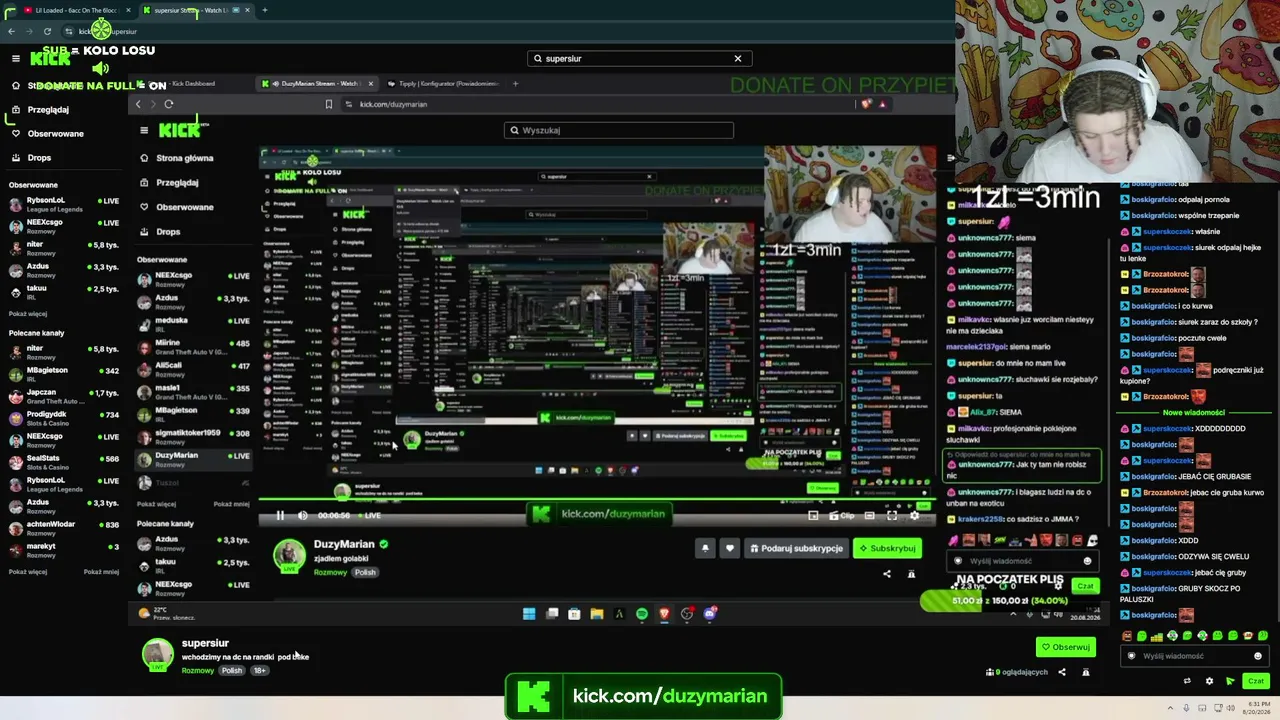The height and width of the screenshot is (720, 1280).
Task: Open Drops in the outer Kick sidebar
Action: pyautogui.click(x=39, y=158)
